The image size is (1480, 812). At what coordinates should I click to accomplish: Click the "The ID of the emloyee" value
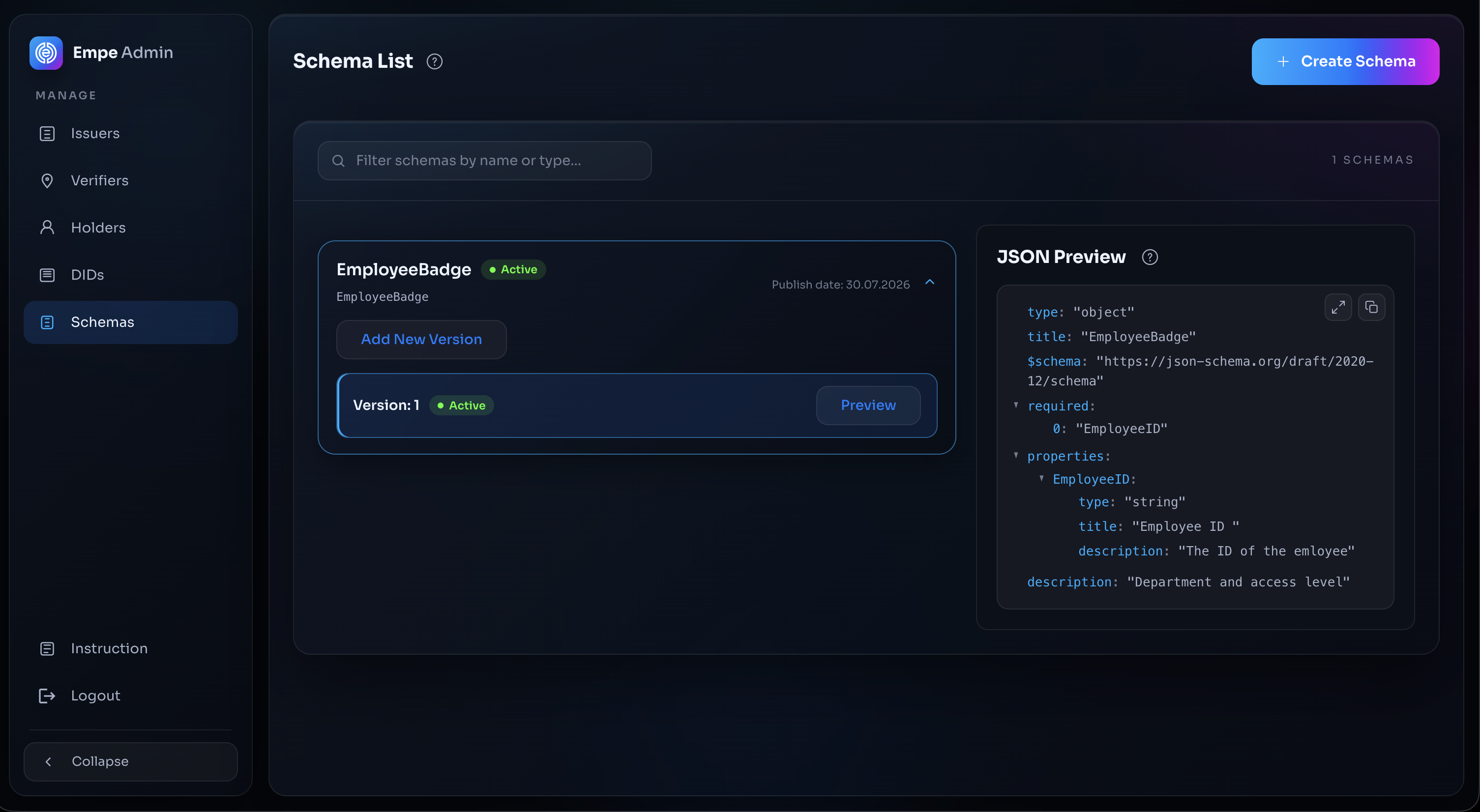1266,551
